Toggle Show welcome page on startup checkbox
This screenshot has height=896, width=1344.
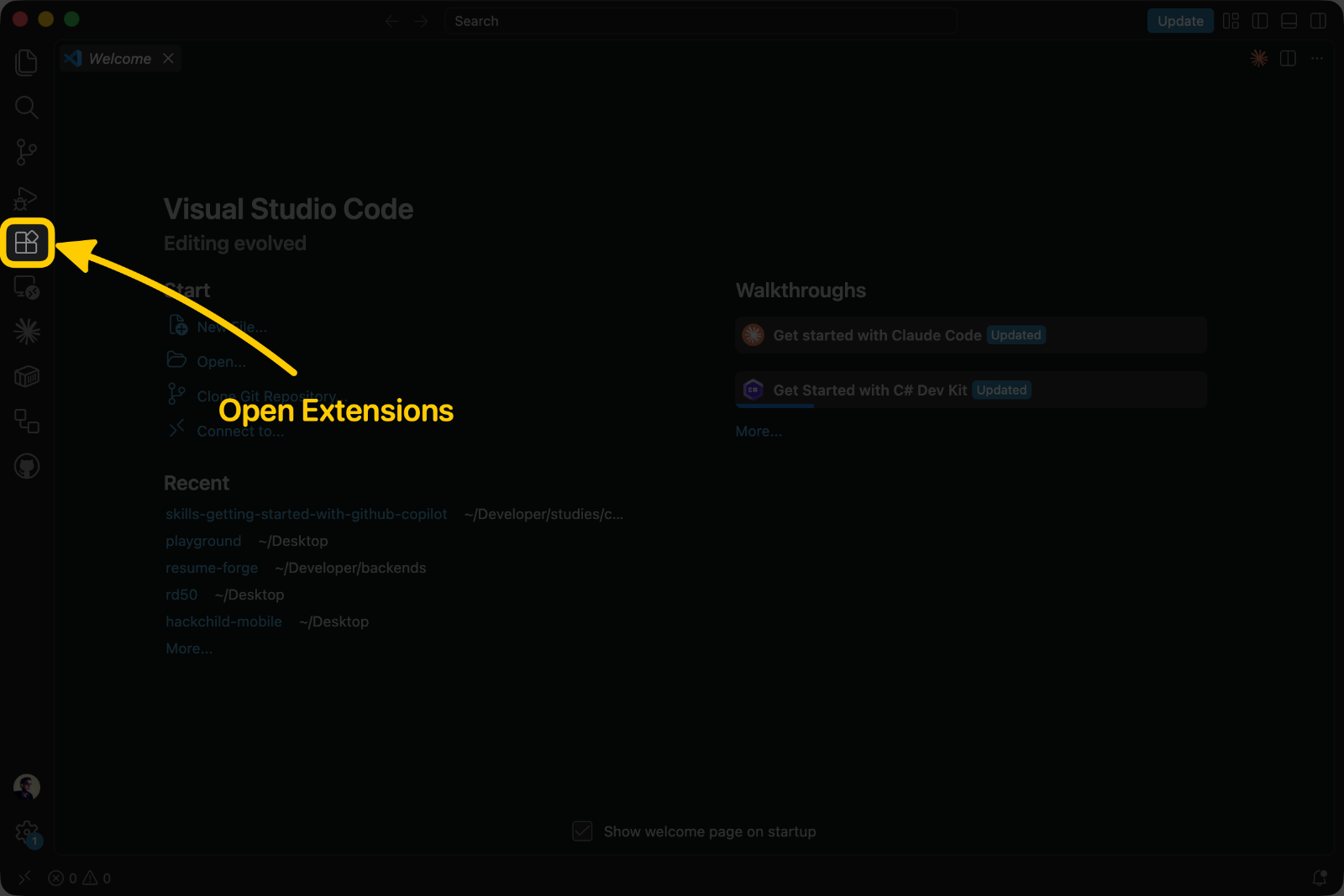pyautogui.click(x=582, y=831)
